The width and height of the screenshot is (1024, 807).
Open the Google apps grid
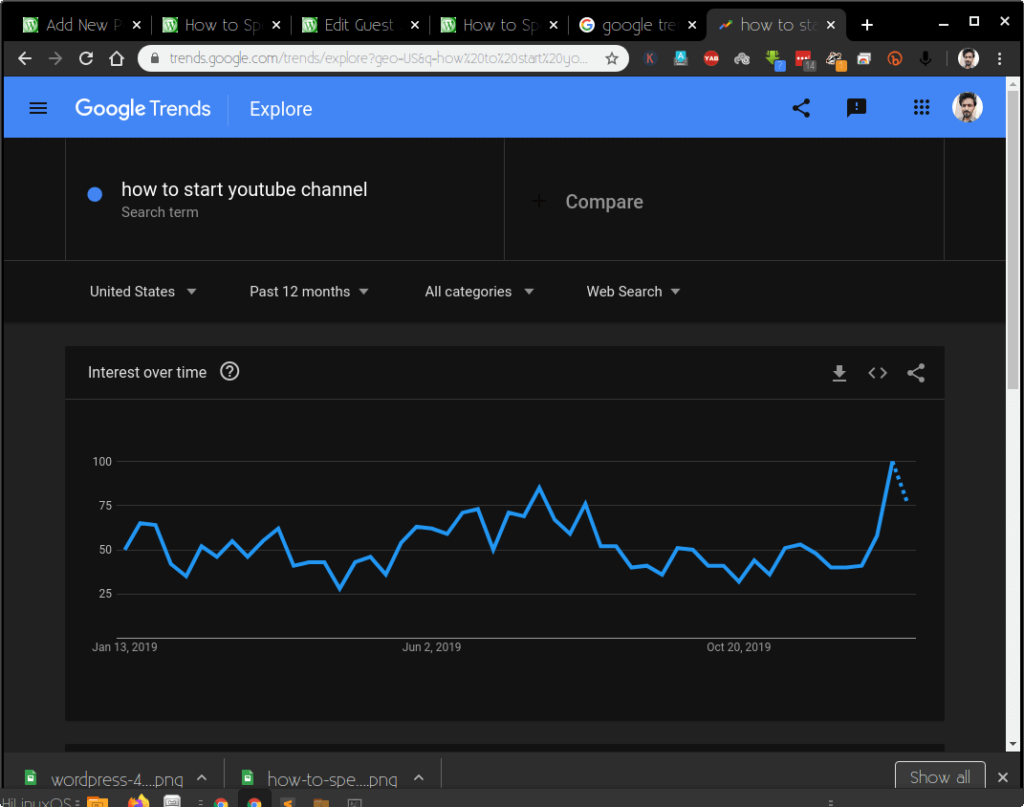tap(921, 108)
